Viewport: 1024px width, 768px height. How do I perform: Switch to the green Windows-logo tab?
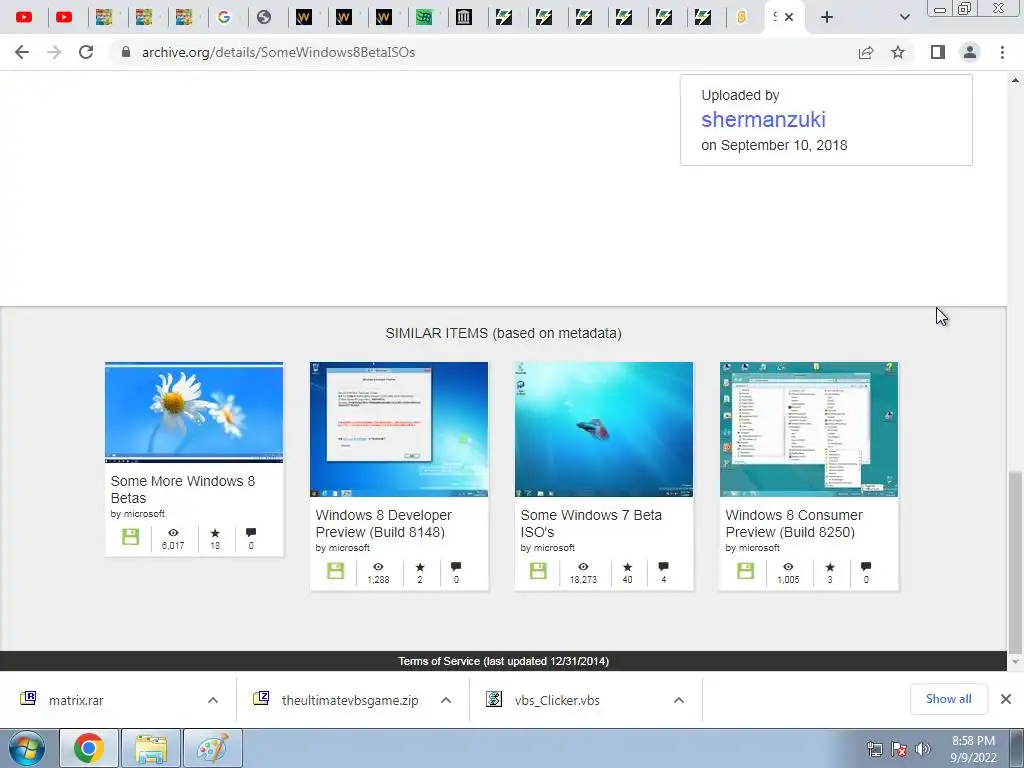424,17
